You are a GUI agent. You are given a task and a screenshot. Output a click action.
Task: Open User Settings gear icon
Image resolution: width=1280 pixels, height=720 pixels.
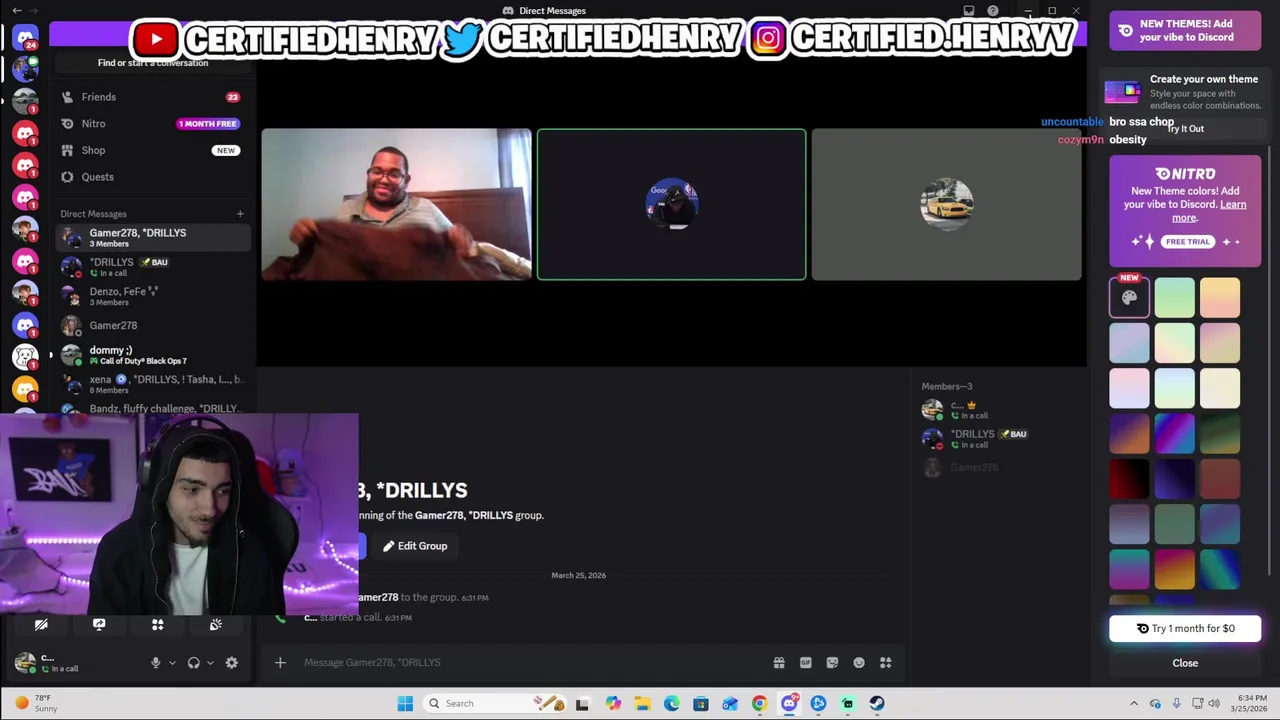click(x=231, y=662)
